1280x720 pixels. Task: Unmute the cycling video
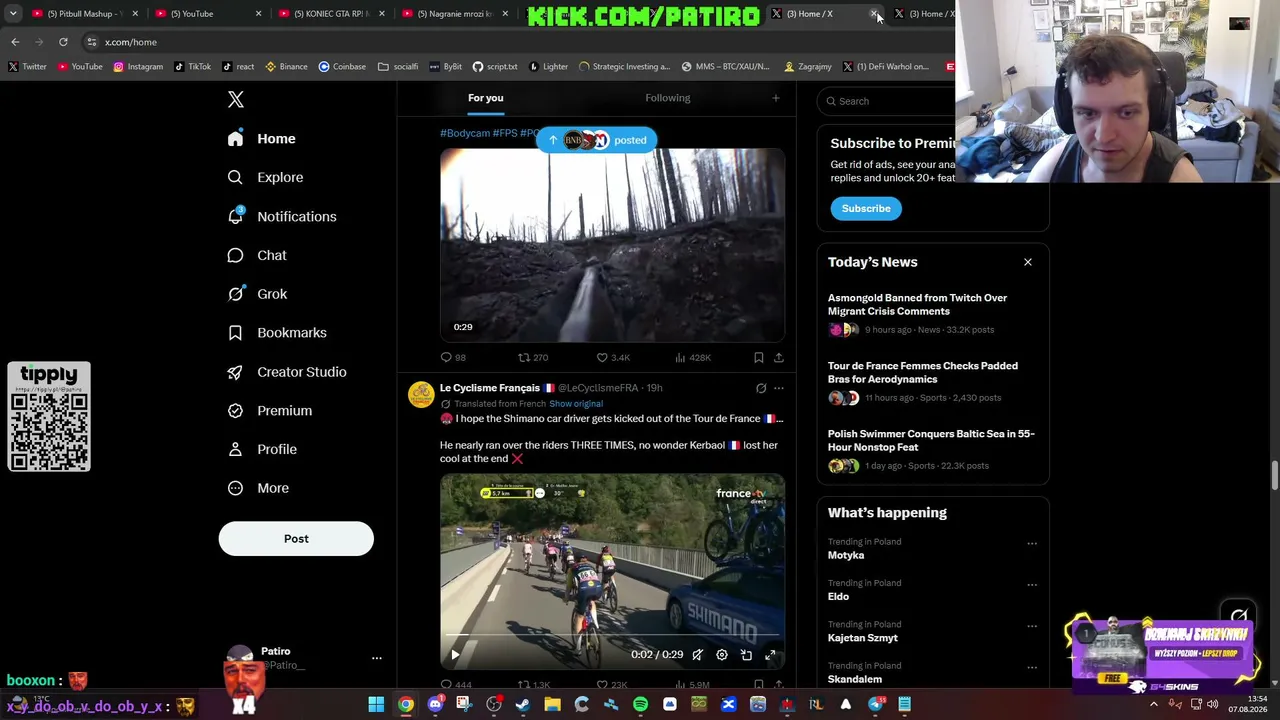pos(698,655)
